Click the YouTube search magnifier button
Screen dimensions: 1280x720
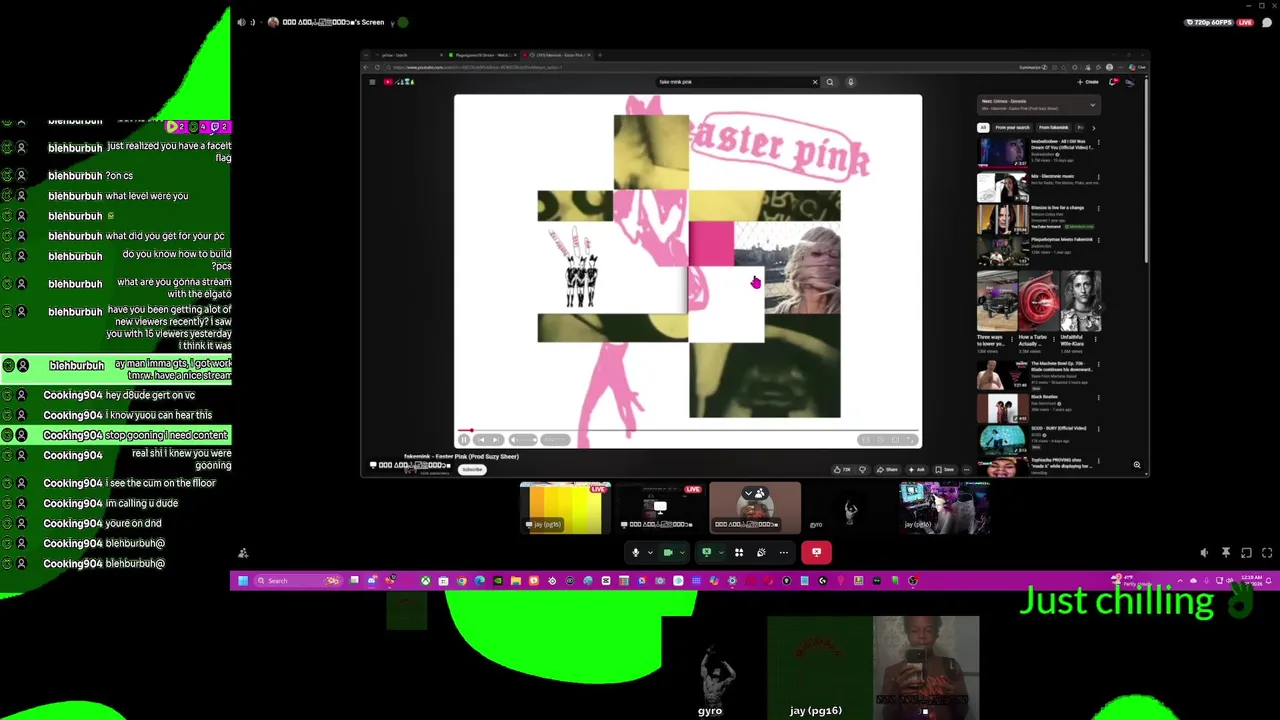[x=829, y=82]
